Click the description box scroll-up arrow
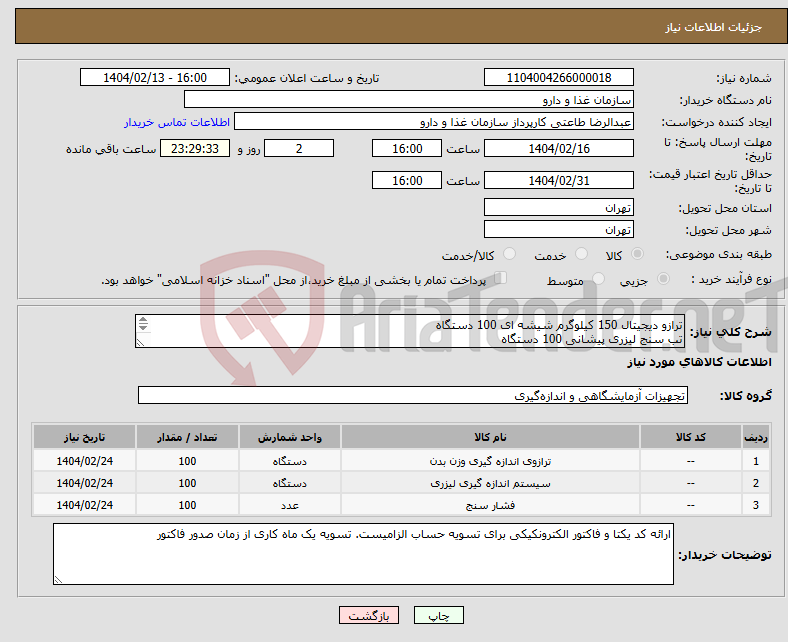 point(143,320)
